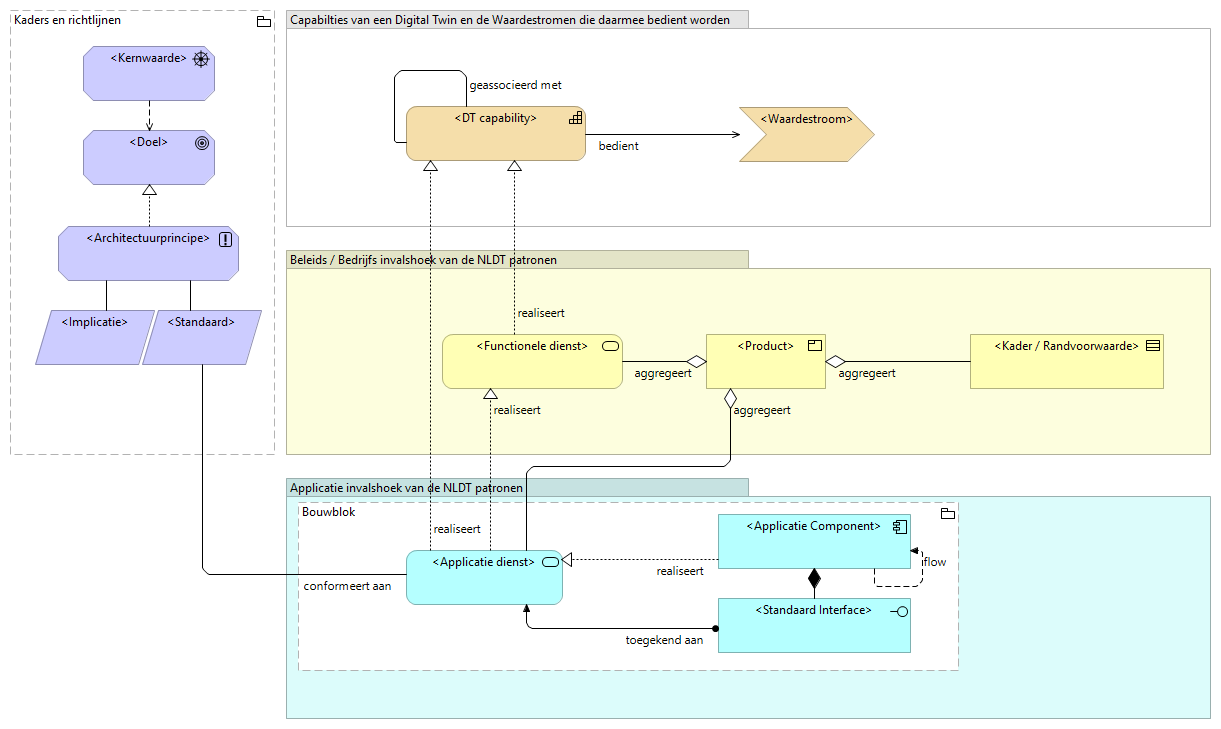This screenshot has width=1221, height=729.
Task: Click the service oval icon on Functionele dienst
Action: point(608,344)
